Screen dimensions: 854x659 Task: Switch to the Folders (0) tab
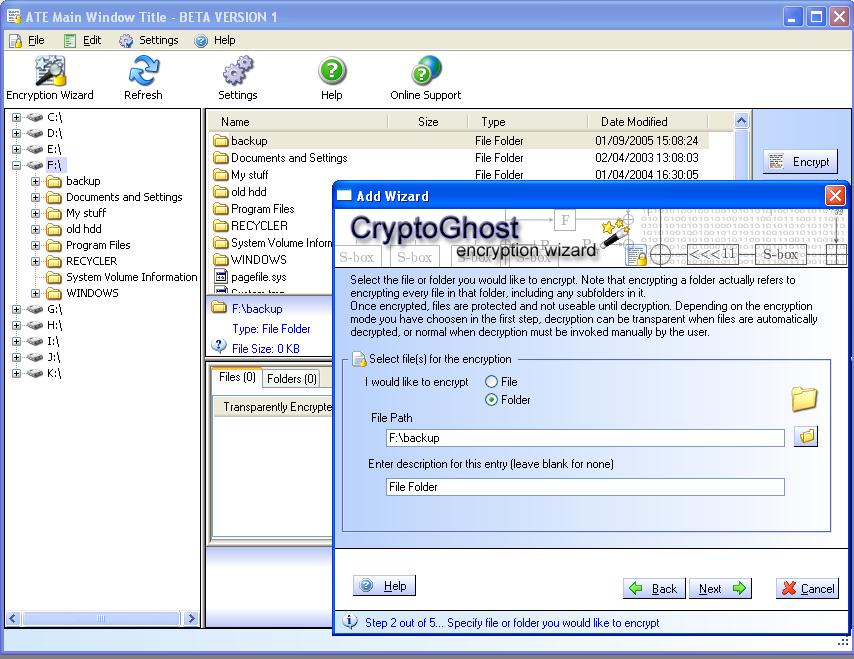tap(291, 379)
